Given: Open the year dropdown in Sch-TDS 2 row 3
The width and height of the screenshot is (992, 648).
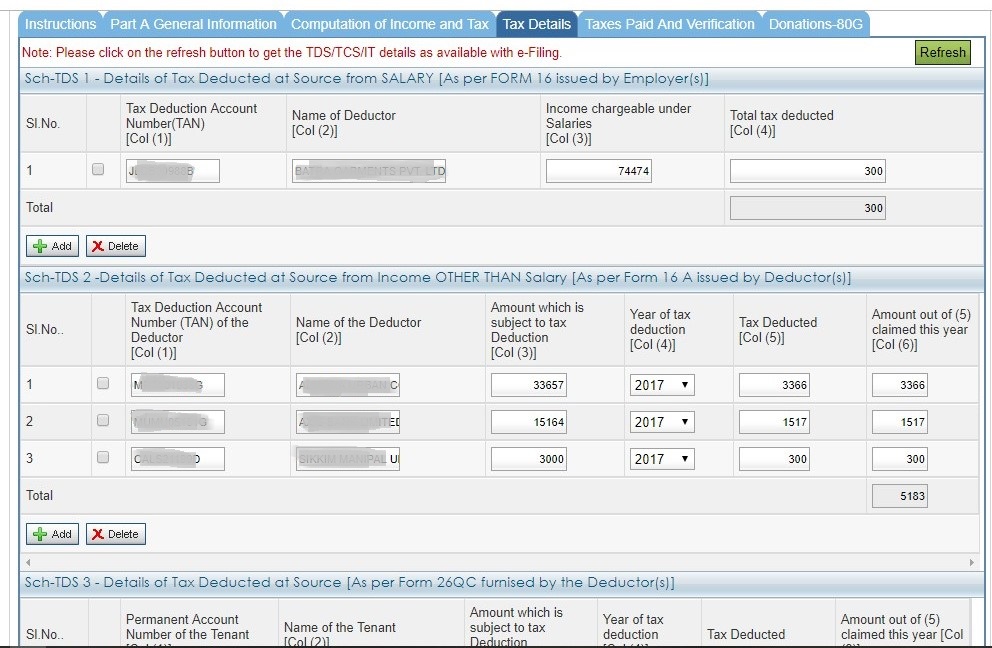Looking at the screenshot, I should pos(661,459).
